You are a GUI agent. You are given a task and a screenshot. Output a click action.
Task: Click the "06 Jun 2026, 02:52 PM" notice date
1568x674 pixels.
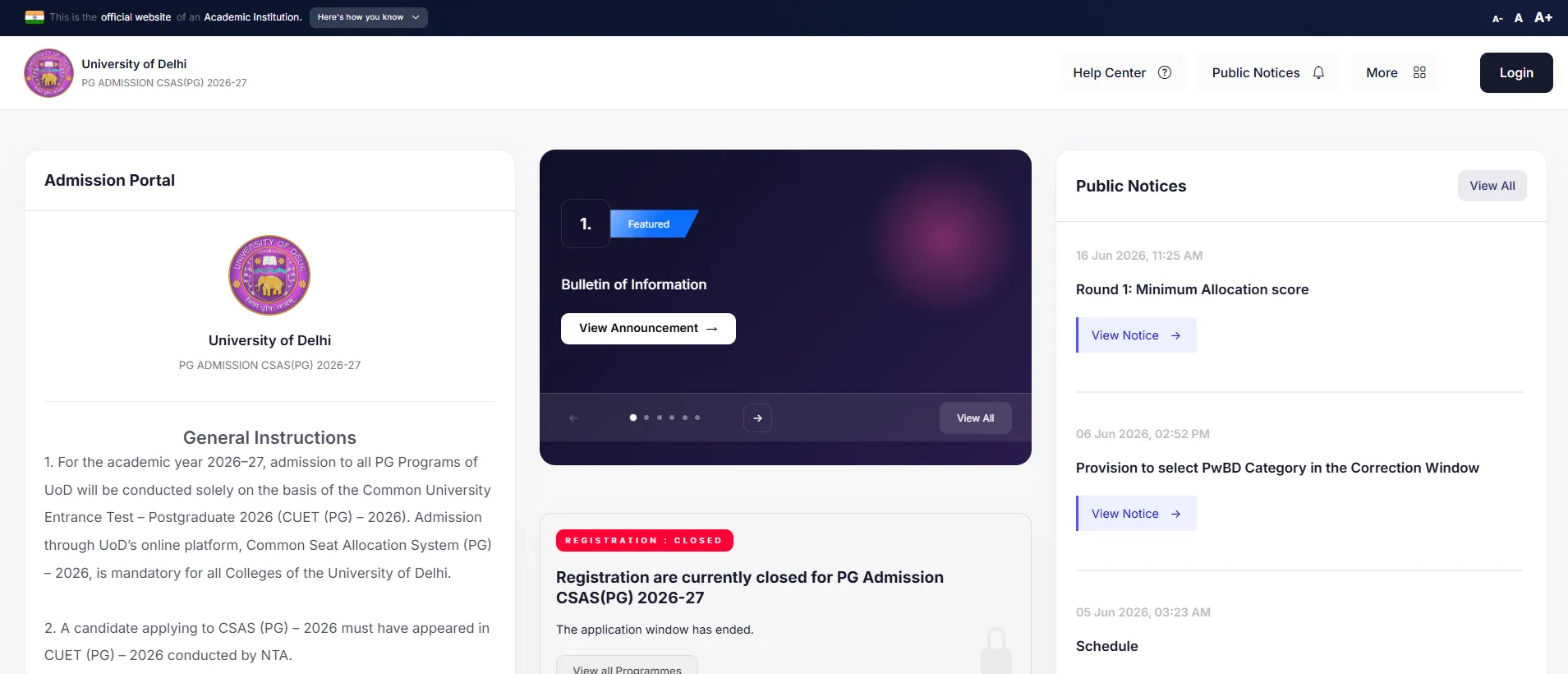point(1143,434)
